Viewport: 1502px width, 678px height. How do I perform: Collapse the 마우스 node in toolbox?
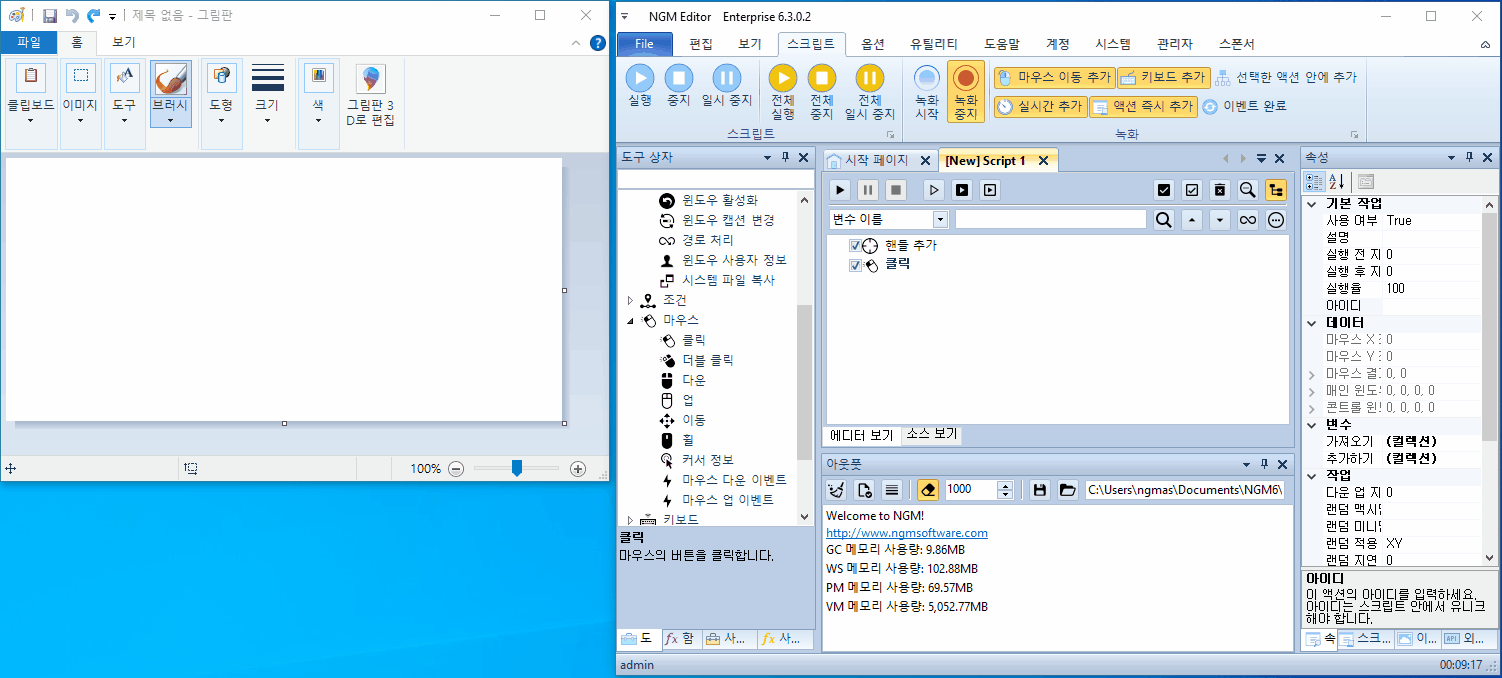pos(630,320)
